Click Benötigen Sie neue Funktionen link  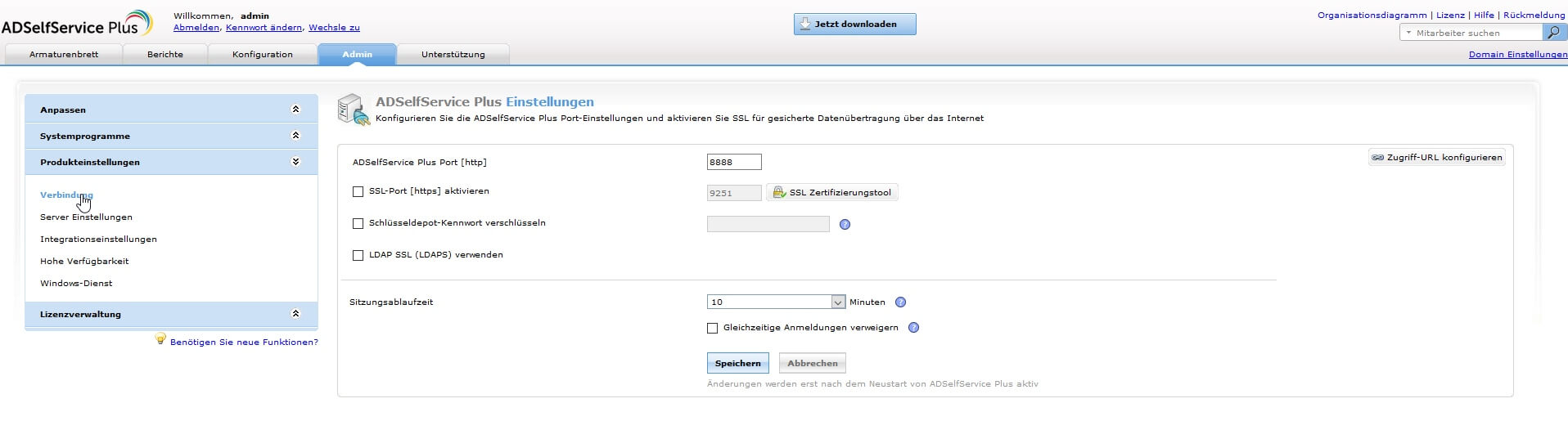[244, 342]
